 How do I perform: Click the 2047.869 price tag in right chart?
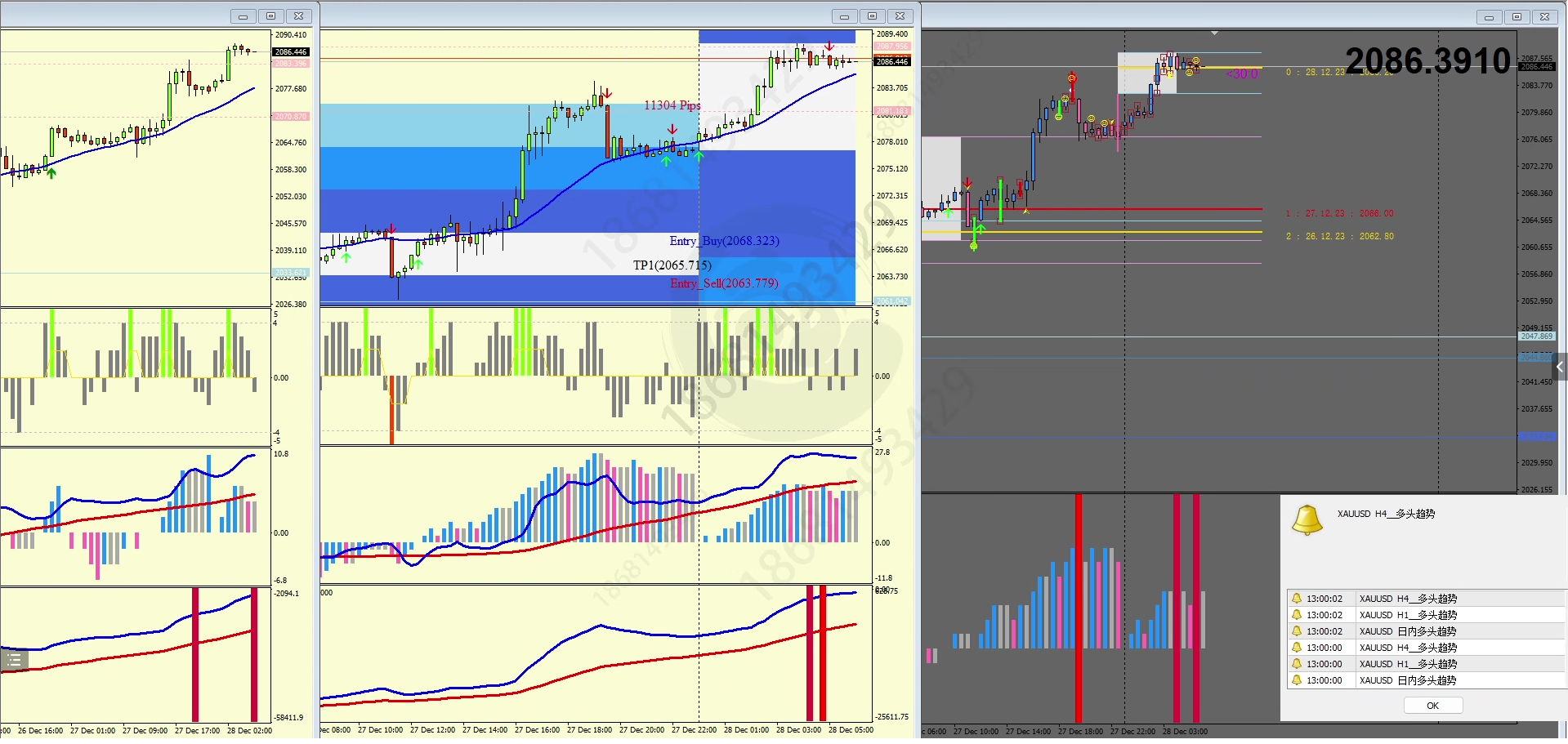[x=1536, y=336]
